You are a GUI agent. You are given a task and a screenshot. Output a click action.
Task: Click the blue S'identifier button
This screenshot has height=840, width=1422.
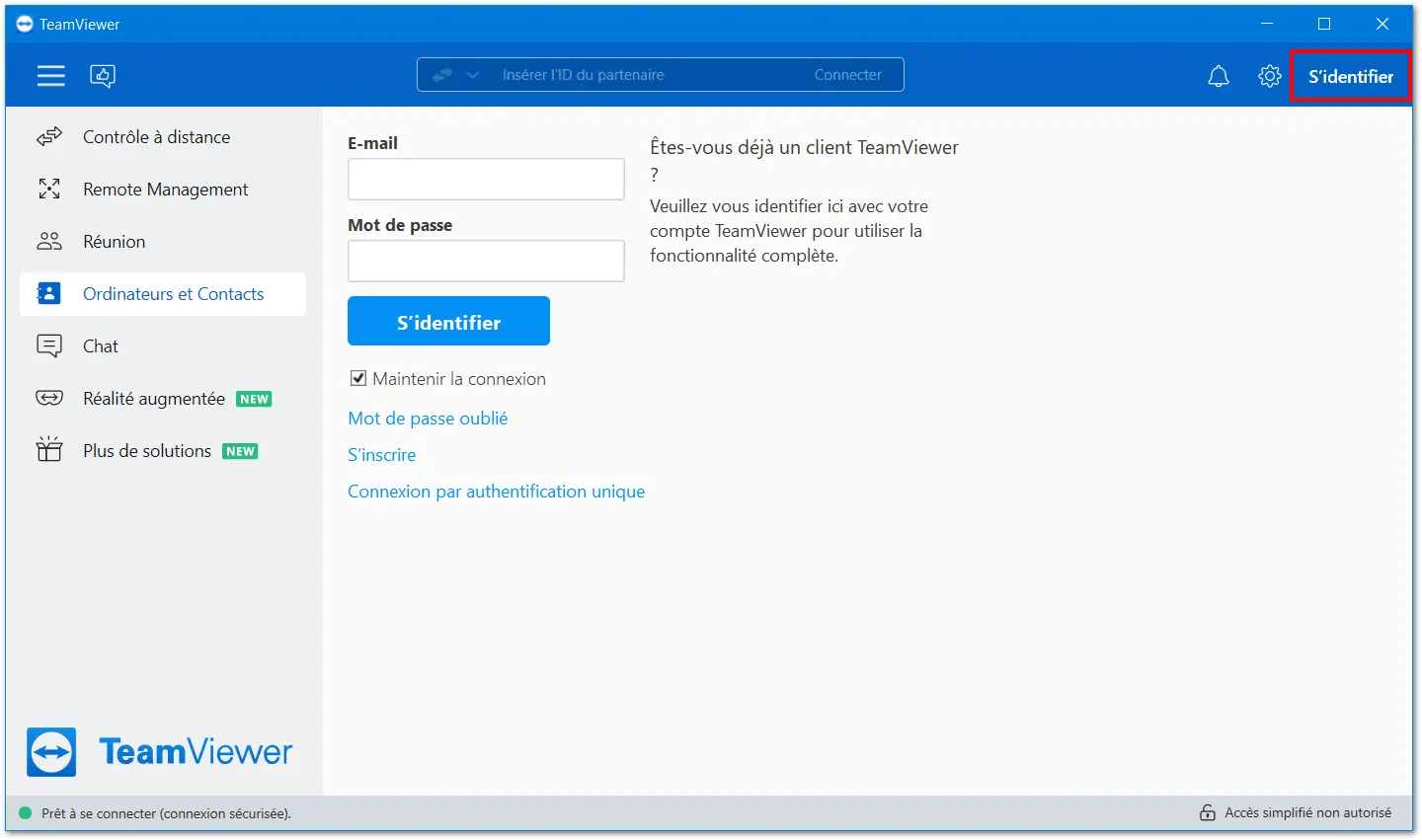(x=448, y=321)
